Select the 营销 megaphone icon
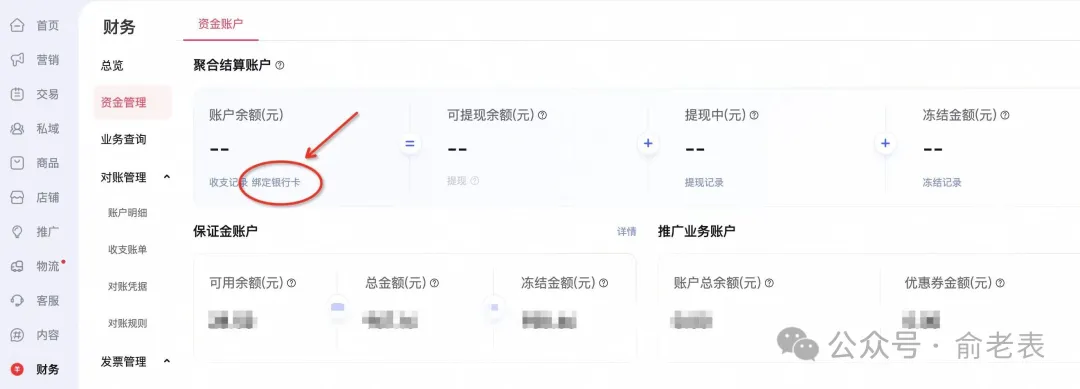Screen dimensions: 1080x389 pyautogui.click(x=17, y=60)
